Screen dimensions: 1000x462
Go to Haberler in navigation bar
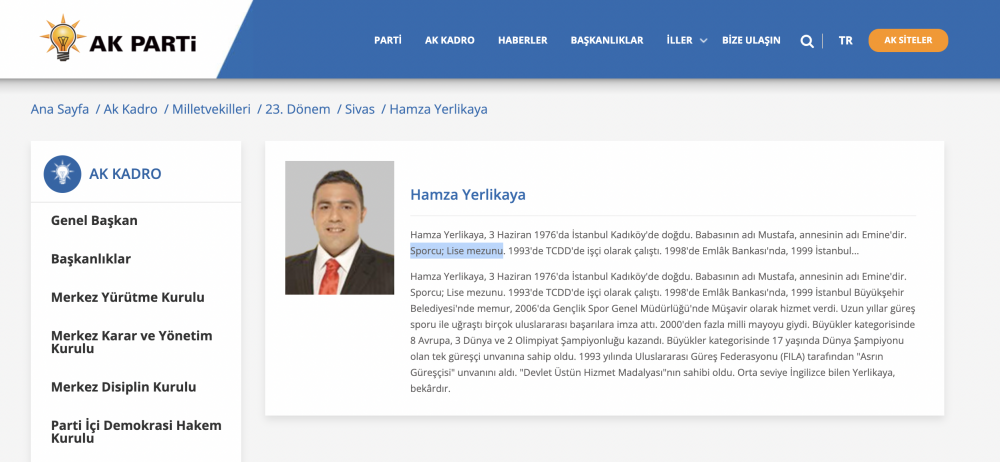point(522,41)
